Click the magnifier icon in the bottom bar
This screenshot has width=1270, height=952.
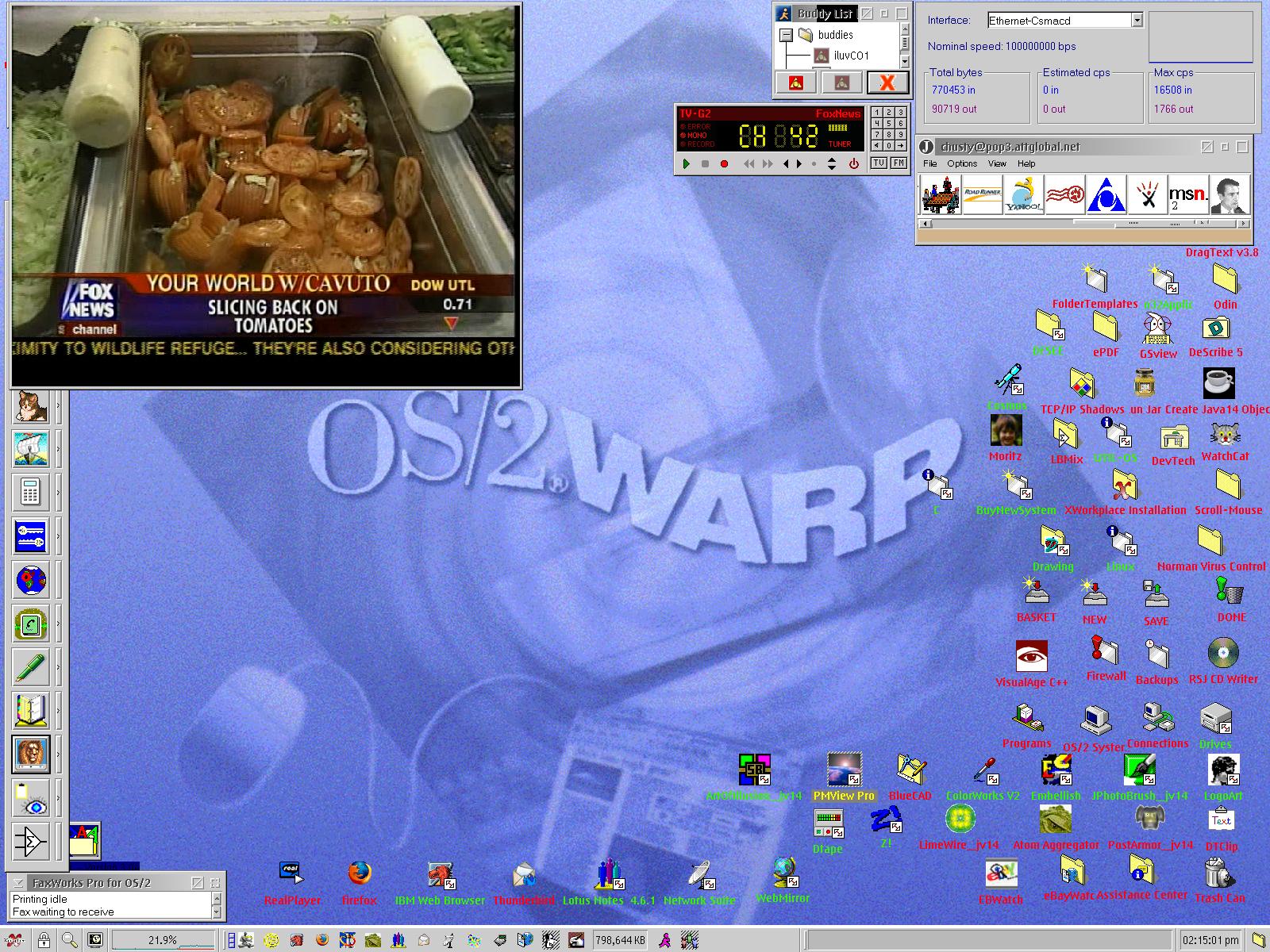click(70, 940)
